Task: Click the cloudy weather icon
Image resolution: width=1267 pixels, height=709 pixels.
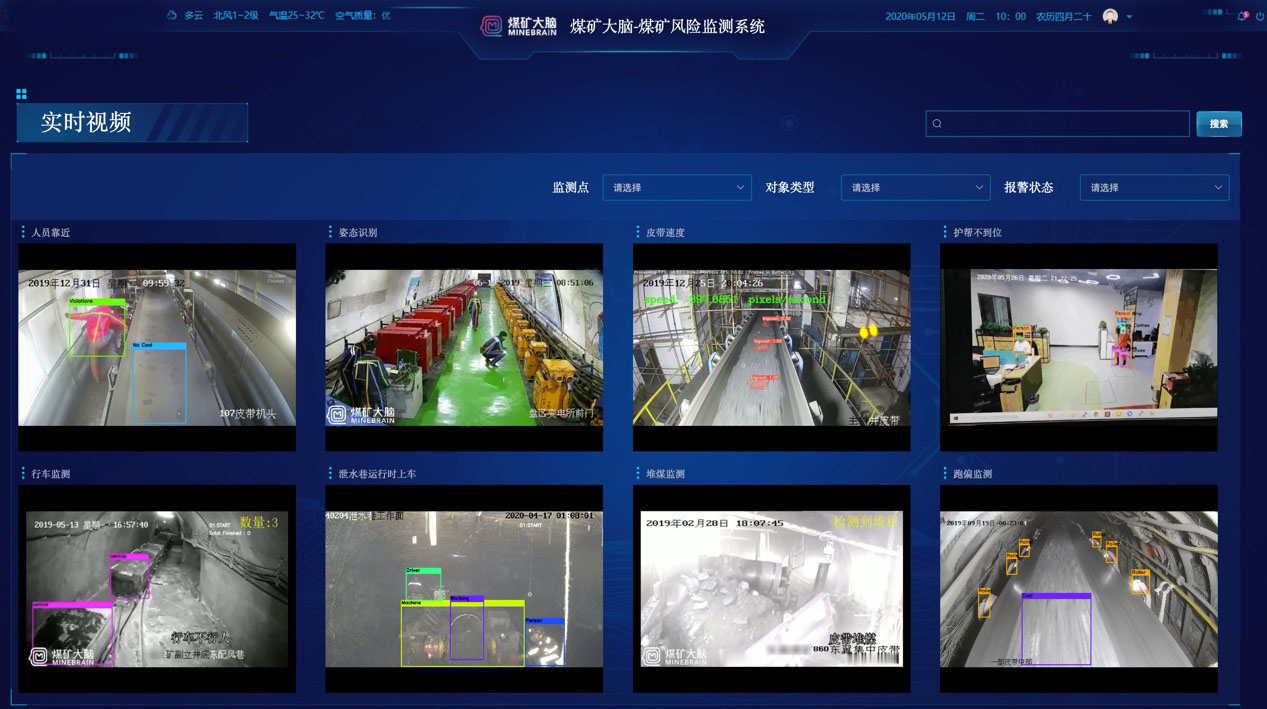Action: click(171, 16)
